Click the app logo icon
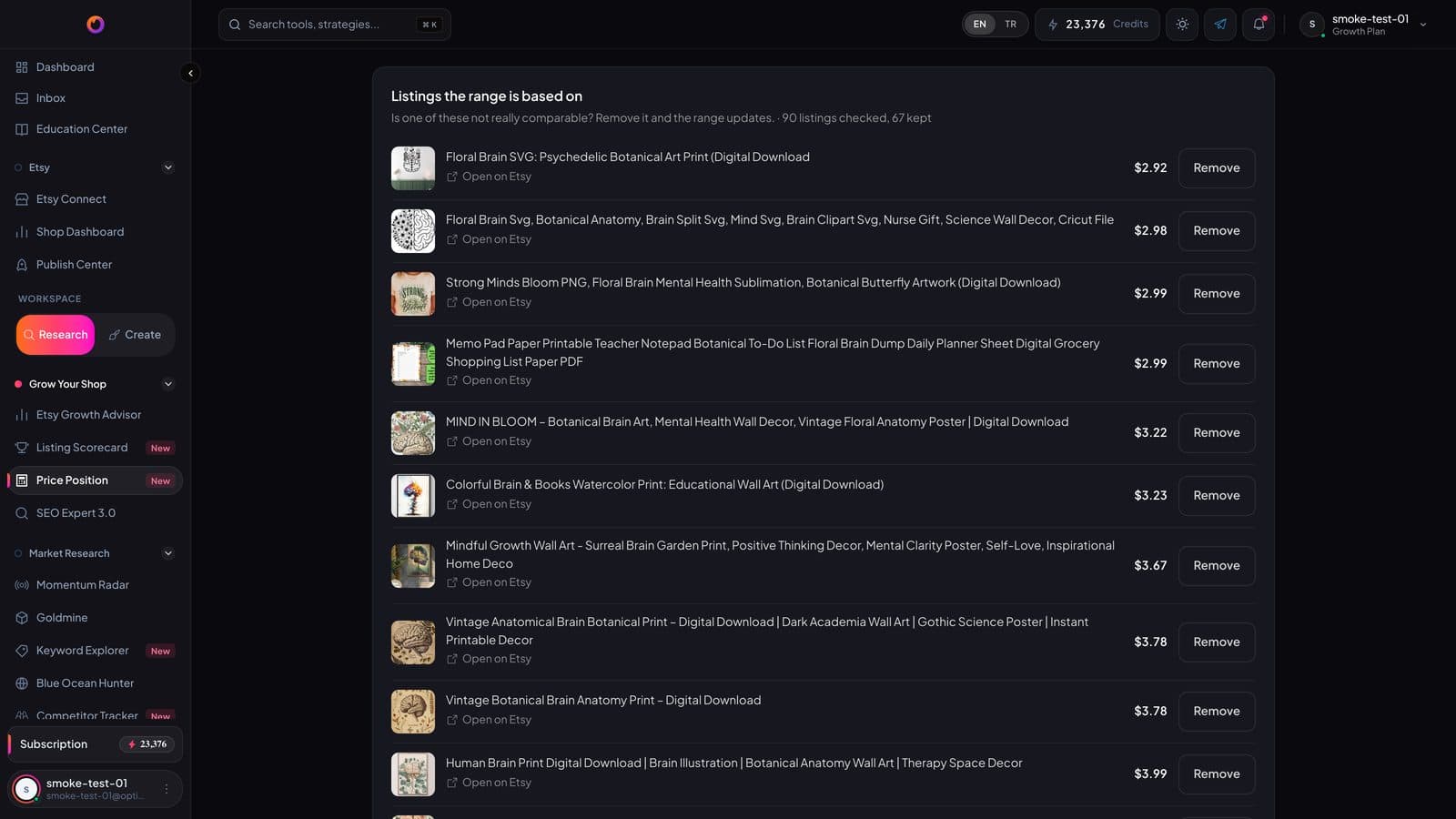This screenshot has height=819, width=1456. click(96, 25)
